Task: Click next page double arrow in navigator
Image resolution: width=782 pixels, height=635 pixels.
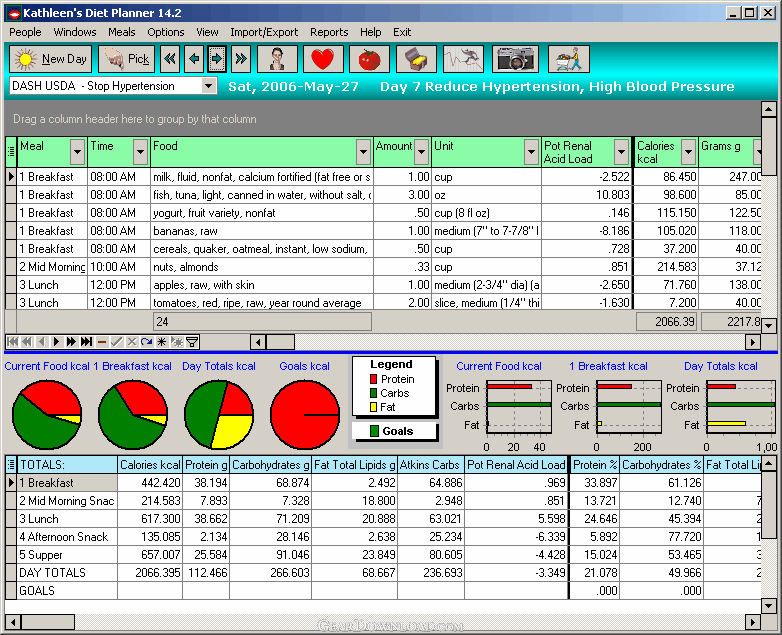Action: pos(71,342)
